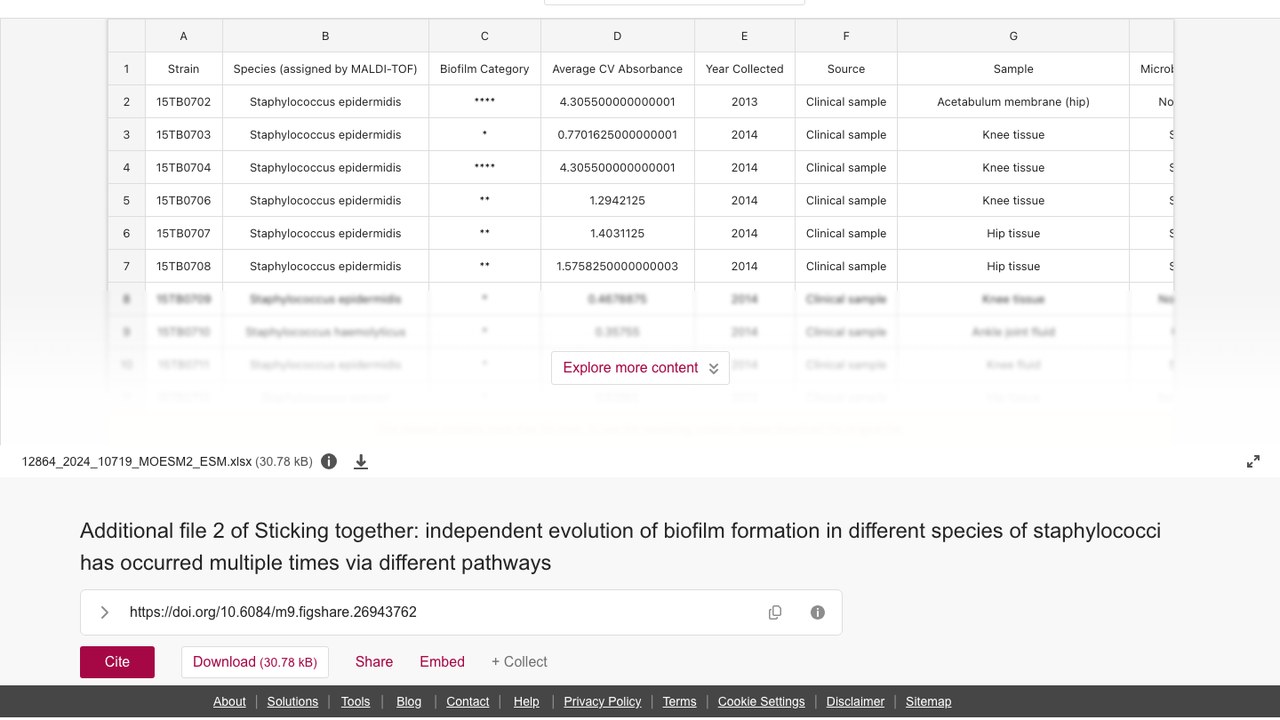This screenshot has height=720, width=1280.
Task: Click the file info icon beside xlsx filename
Action: (329, 461)
